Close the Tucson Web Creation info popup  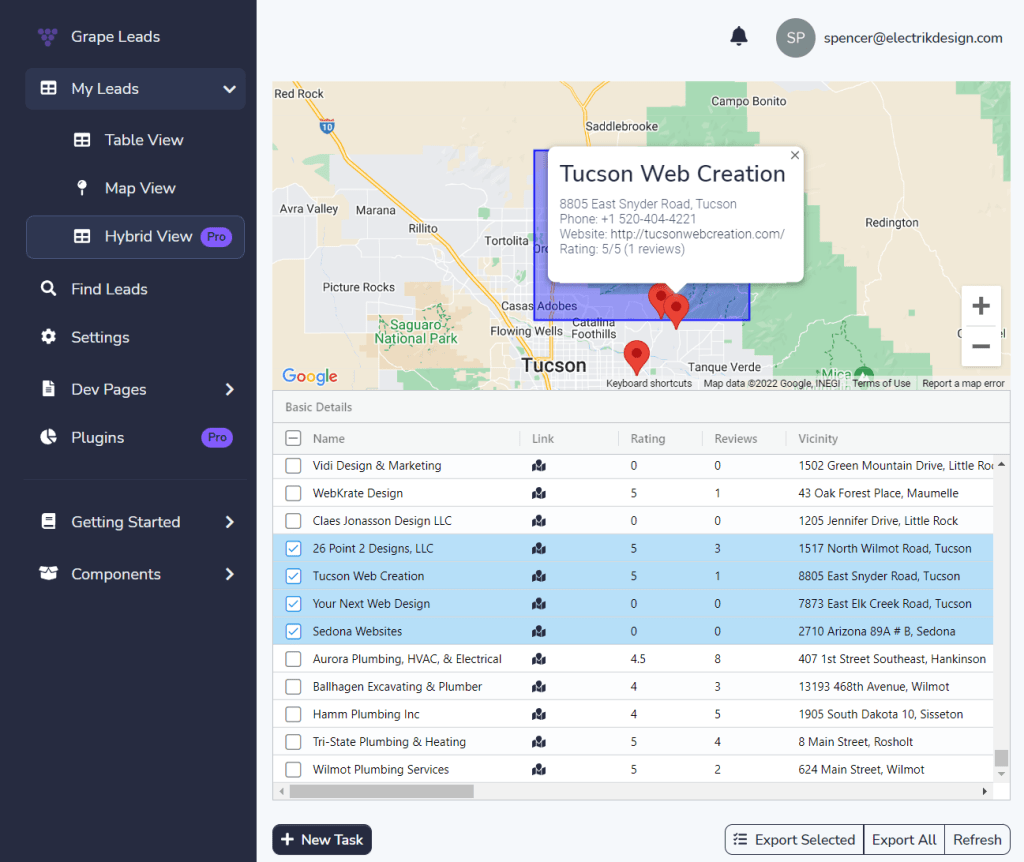coord(795,155)
